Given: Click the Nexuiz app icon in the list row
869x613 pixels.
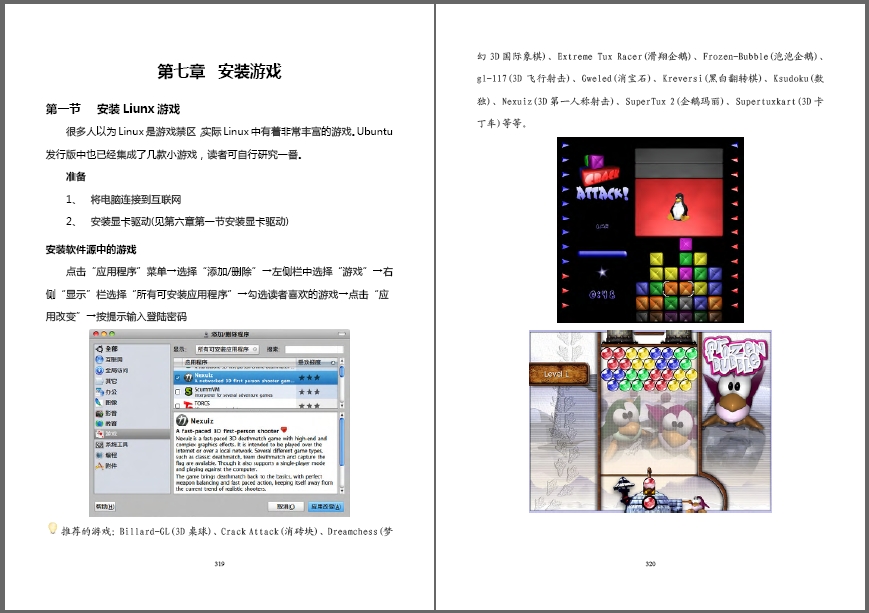Looking at the screenshot, I should [x=188, y=377].
